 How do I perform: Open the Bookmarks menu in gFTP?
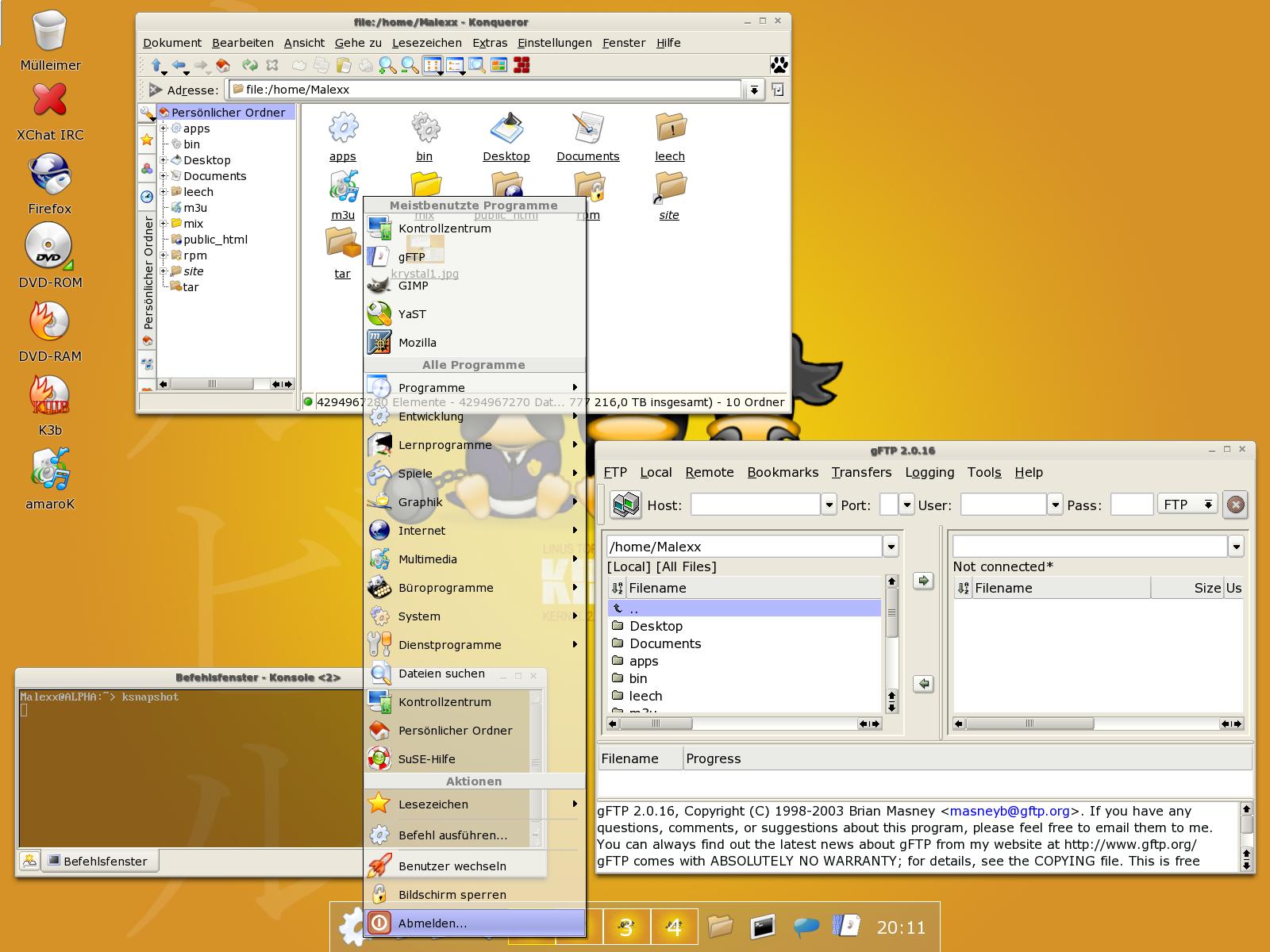click(783, 472)
